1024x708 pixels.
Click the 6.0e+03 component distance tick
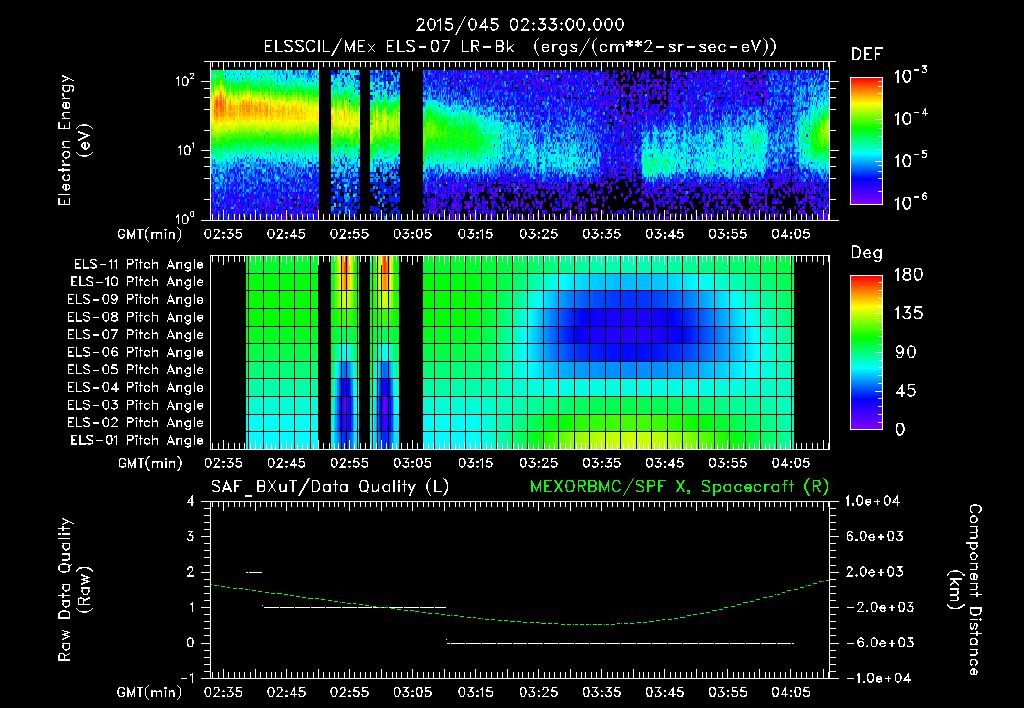coord(874,536)
